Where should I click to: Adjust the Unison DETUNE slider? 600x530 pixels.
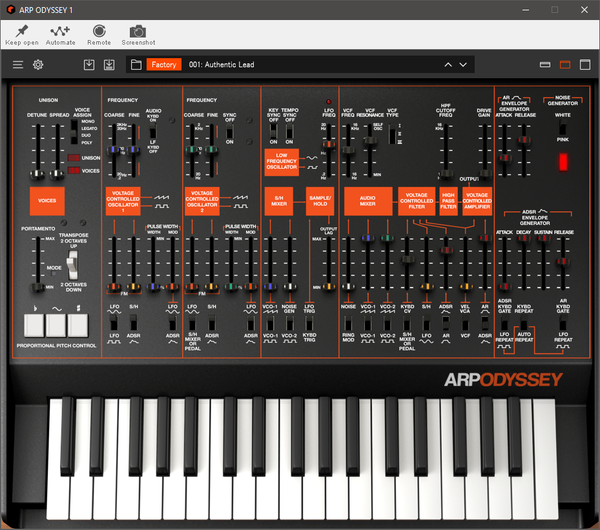point(38,174)
